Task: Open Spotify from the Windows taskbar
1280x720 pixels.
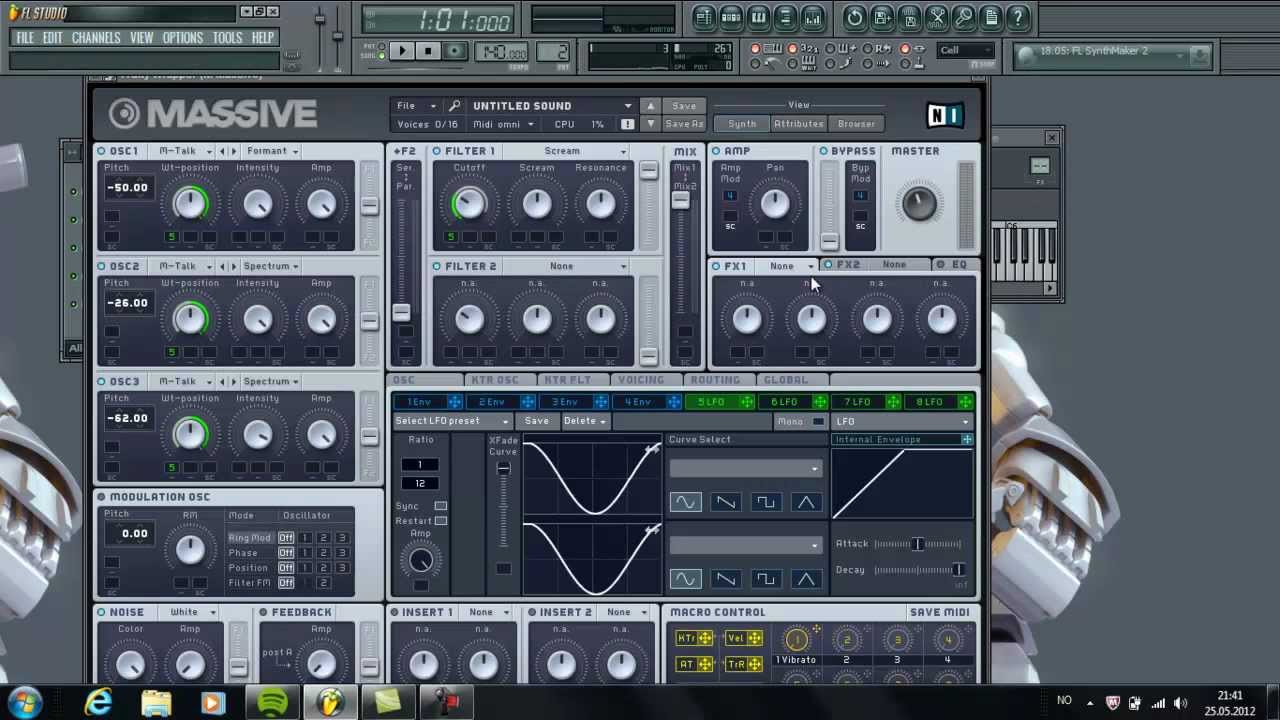Action: [272, 703]
